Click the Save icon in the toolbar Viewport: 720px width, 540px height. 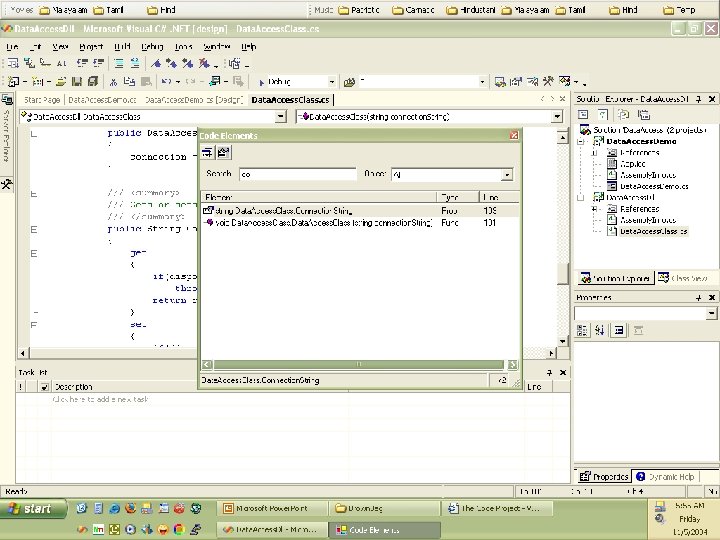[x=77, y=82]
